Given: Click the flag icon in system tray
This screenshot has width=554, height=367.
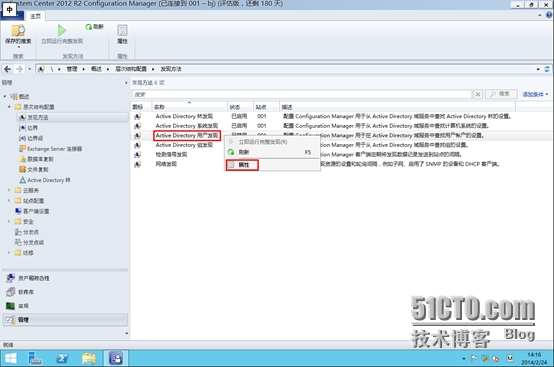Looking at the screenshot, I should point(474,359).
